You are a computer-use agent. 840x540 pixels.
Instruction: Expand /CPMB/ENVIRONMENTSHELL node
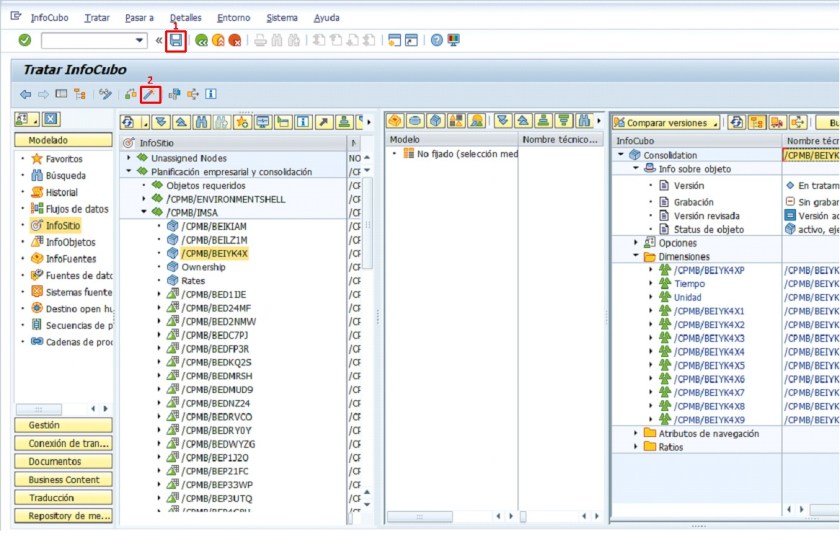[x=144, y=199]
